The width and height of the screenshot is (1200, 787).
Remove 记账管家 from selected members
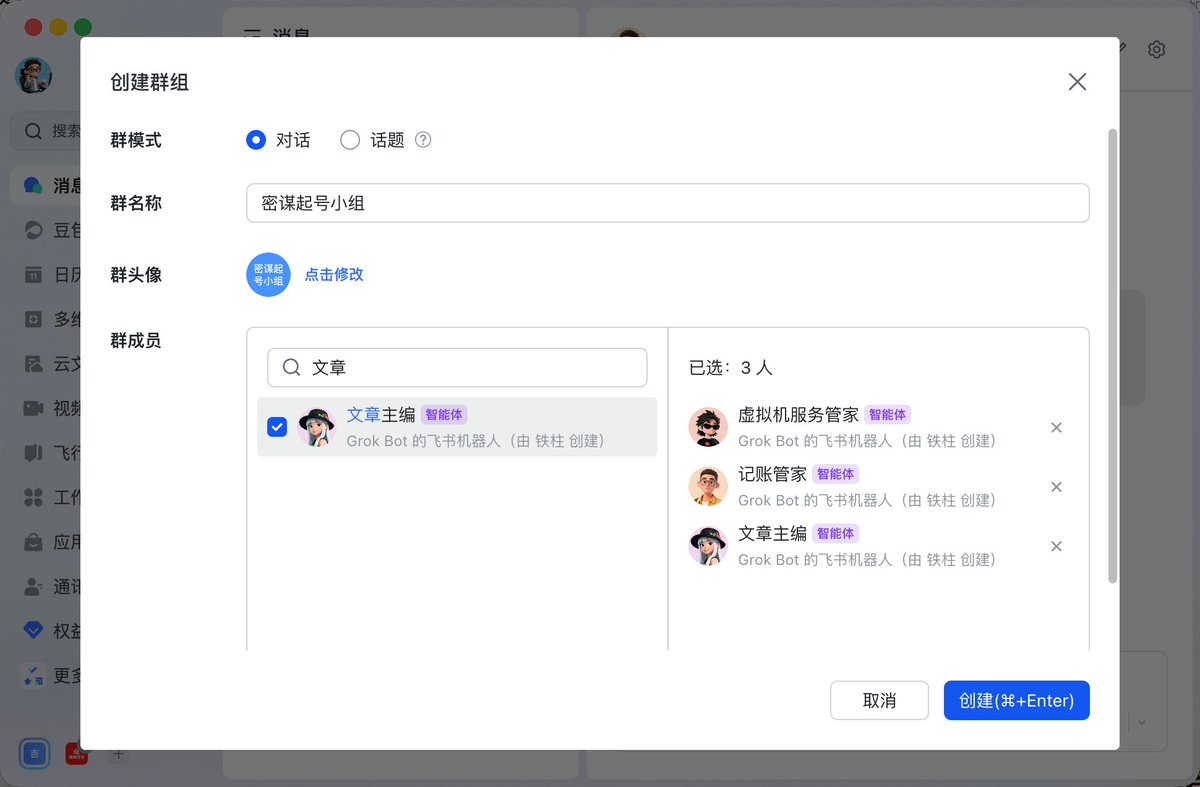[1056, 487]
